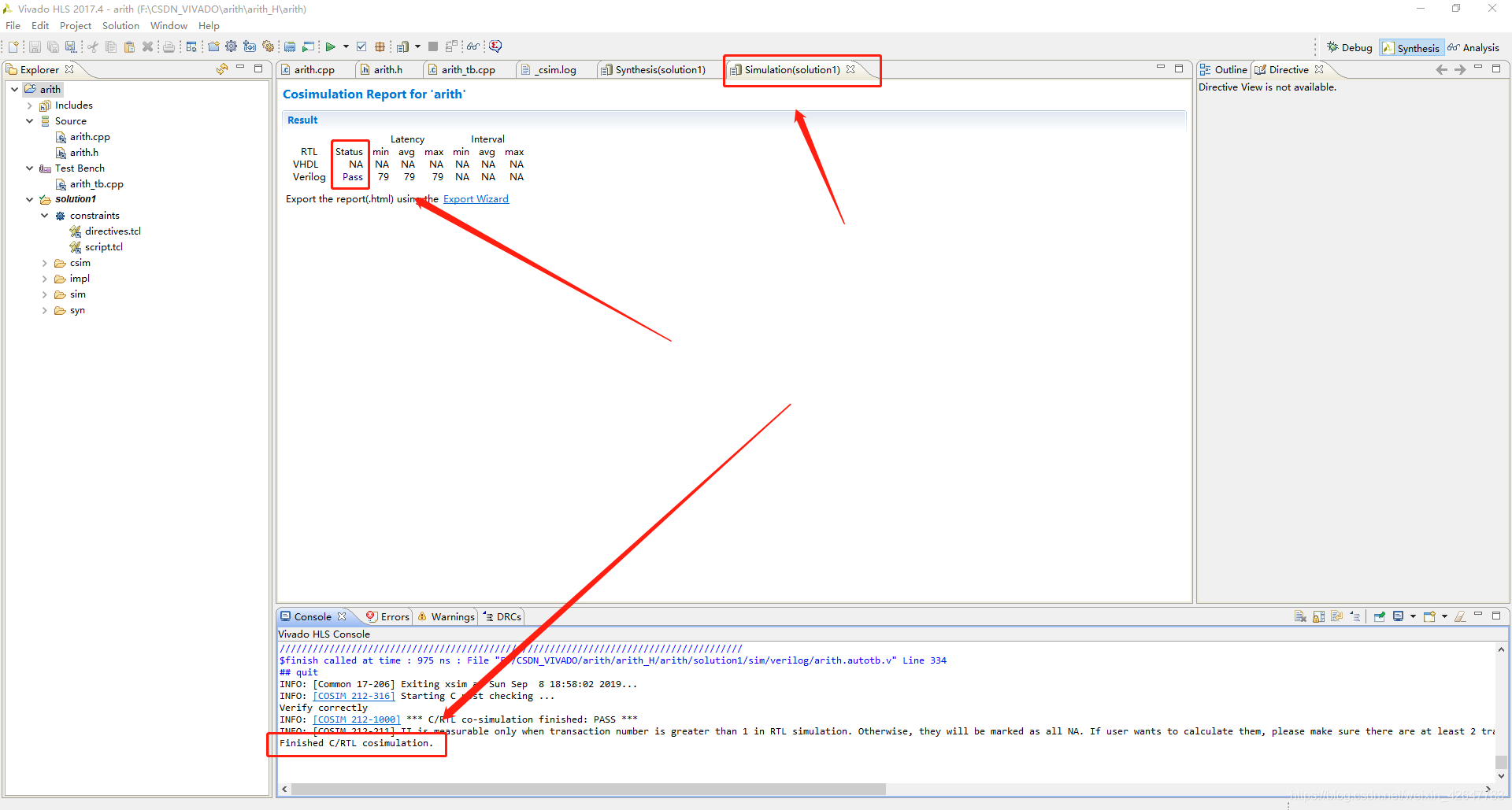Click the COSIM 212-1000 console link
Screen dimensions: 1512x810
(x=357, y=719)
